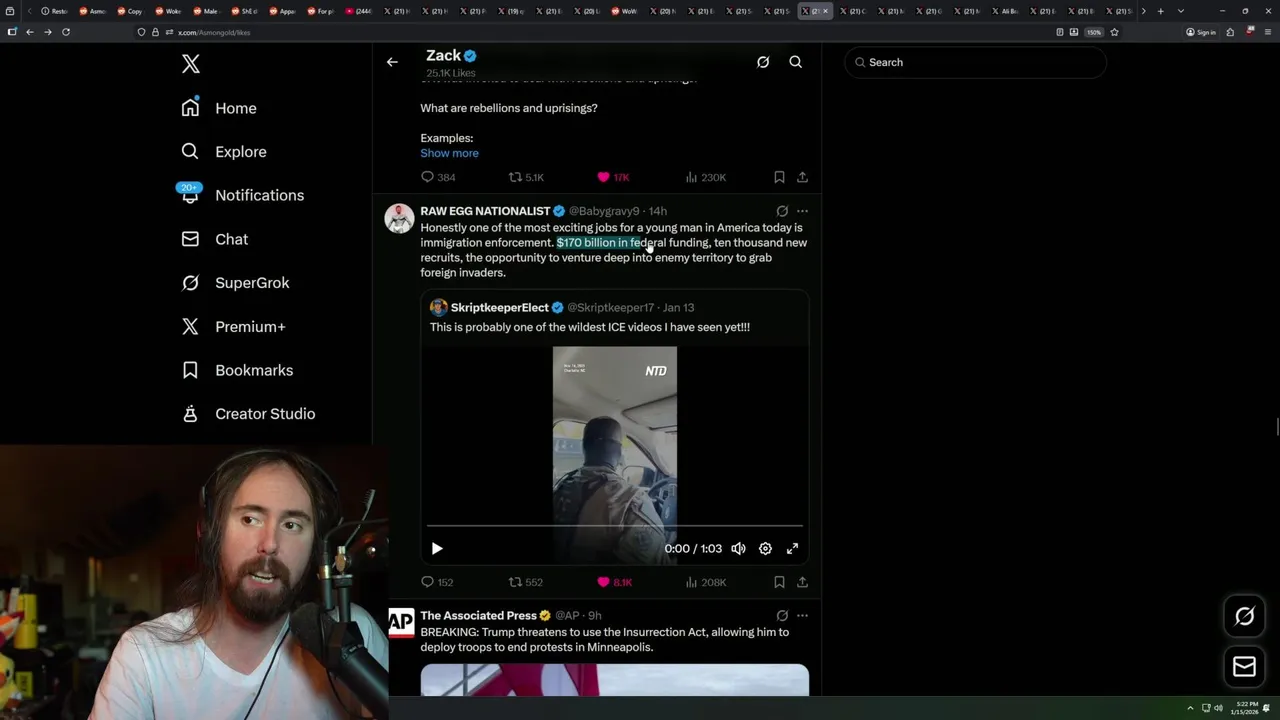Click the Explore magnifier icon
This screenshot has width=1280, height=720.
pos(190,152)
